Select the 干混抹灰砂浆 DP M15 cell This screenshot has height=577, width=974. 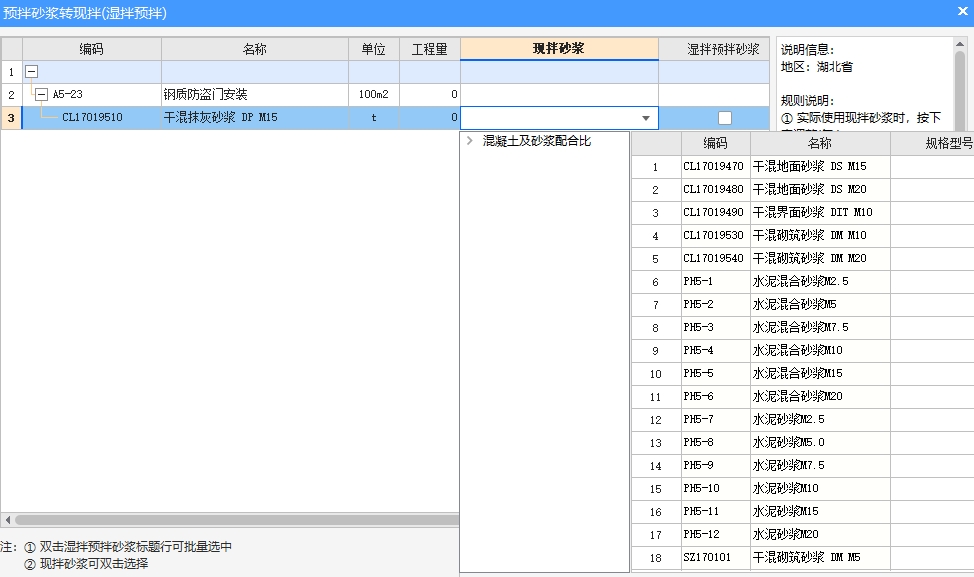point(255,117)
